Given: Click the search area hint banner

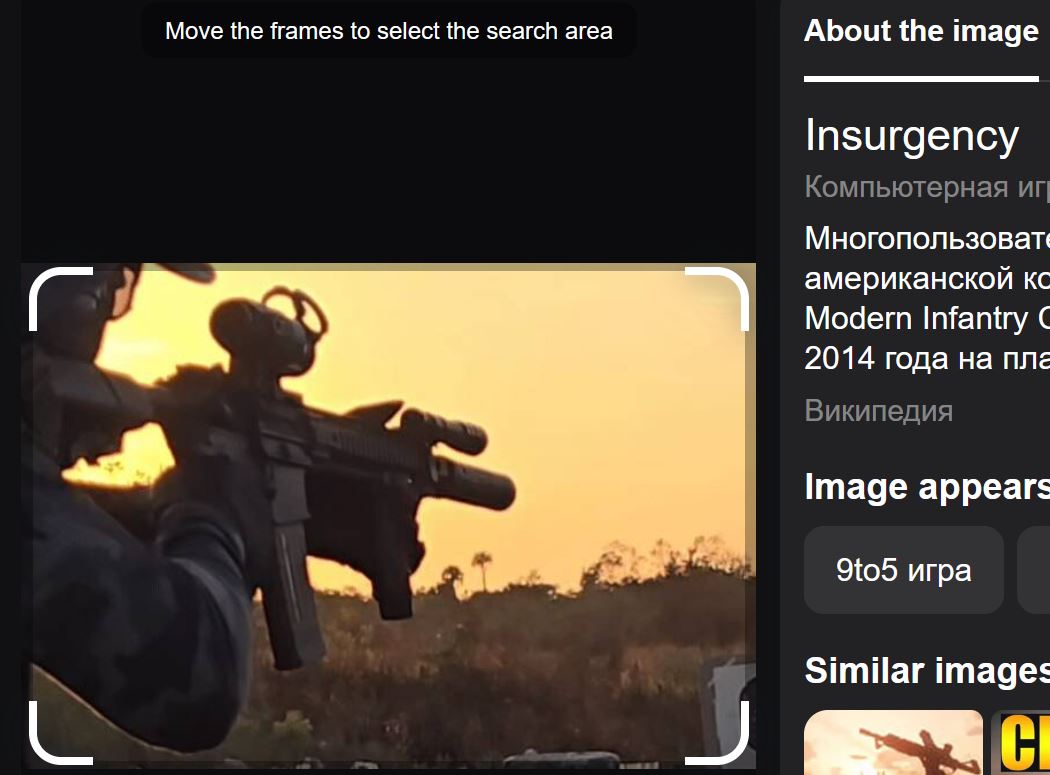Looking at the screenshot, I should pos(389,31).
